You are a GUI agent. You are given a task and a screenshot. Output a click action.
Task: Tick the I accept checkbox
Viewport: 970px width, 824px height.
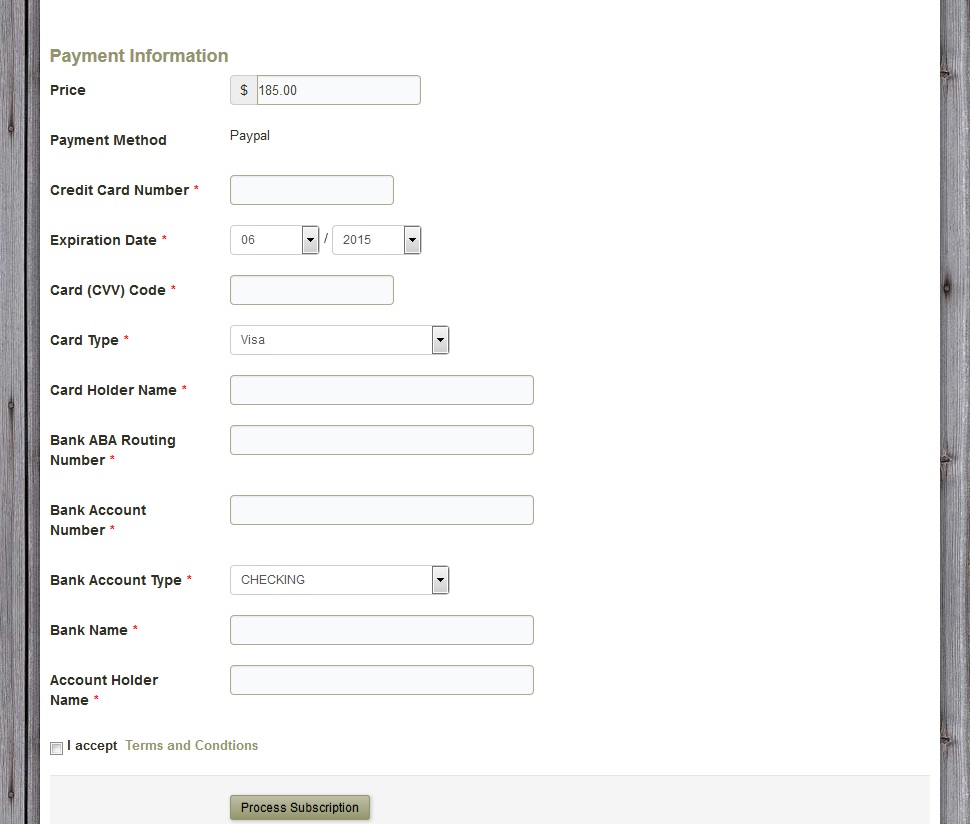[x=56, y=748]
